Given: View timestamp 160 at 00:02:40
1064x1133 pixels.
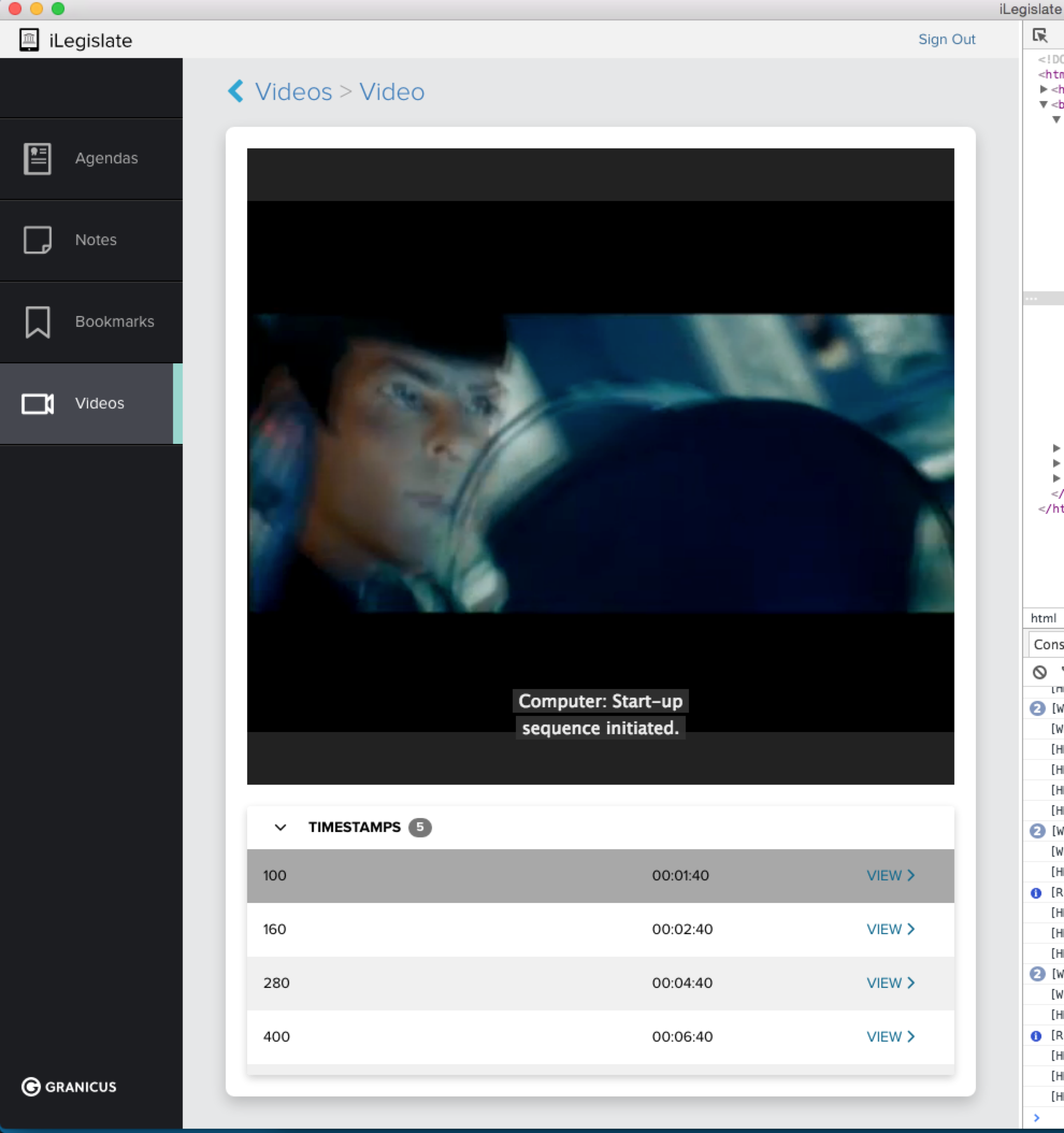Looking at the screenshot, I should click(x=891, y=929).
